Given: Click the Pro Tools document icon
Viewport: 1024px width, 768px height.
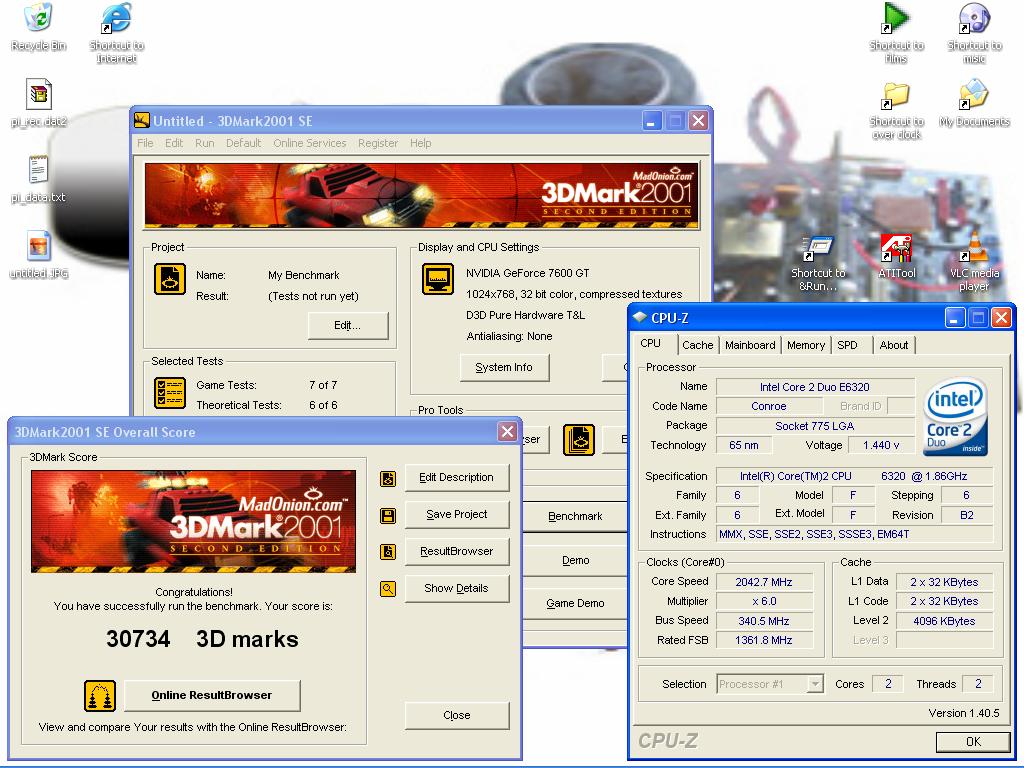Looking at the screenshot, I should [x=579, y=440].
